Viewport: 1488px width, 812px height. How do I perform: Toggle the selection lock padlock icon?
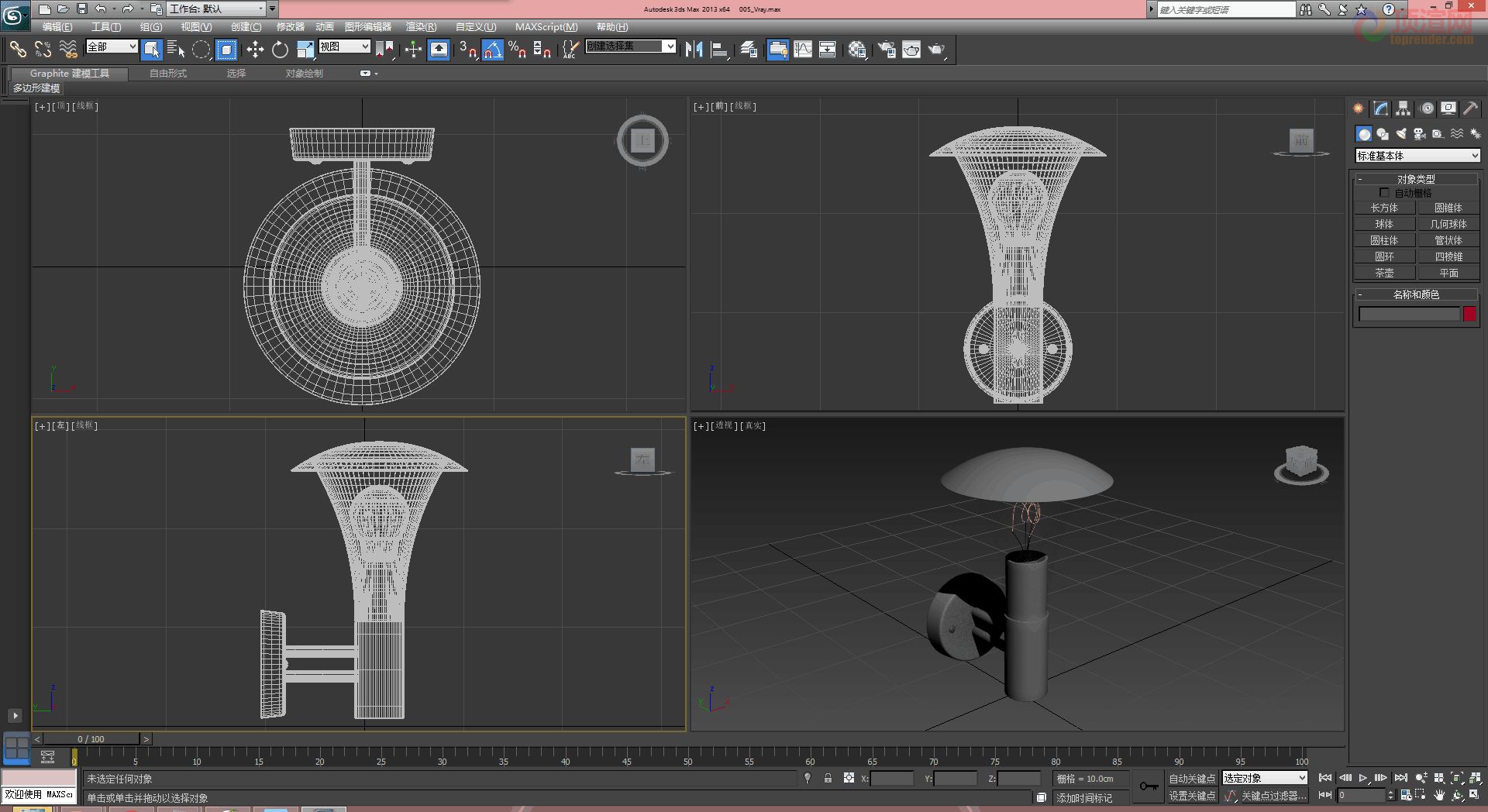click(x=828, y=778)
